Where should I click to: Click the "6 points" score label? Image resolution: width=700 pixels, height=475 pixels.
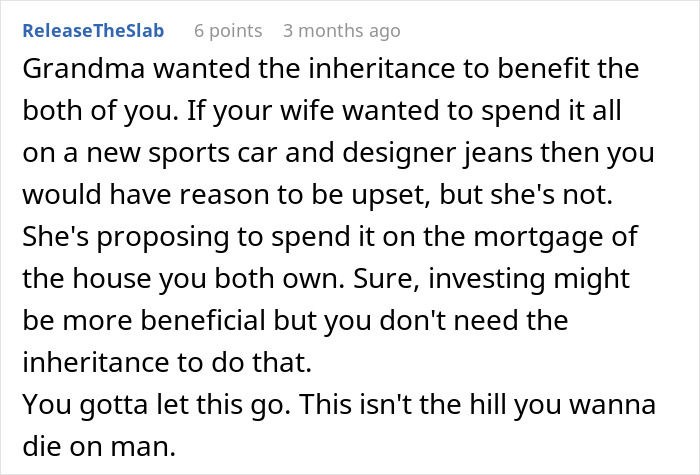[228, 29]
